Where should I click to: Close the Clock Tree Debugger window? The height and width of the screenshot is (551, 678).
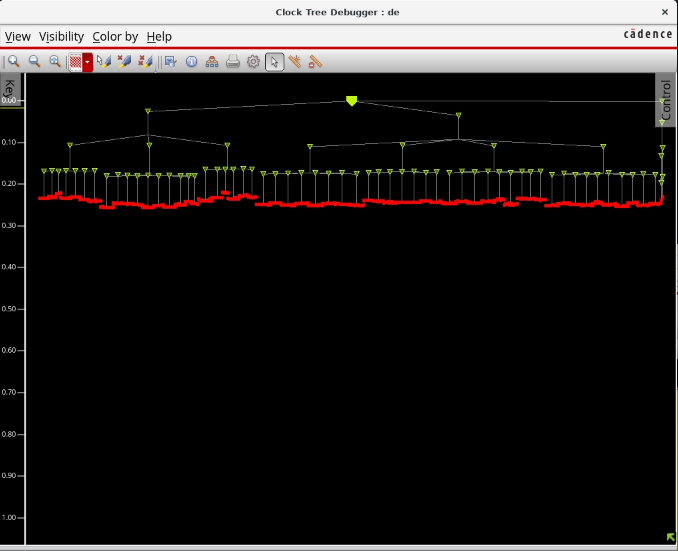coord(665,11)
